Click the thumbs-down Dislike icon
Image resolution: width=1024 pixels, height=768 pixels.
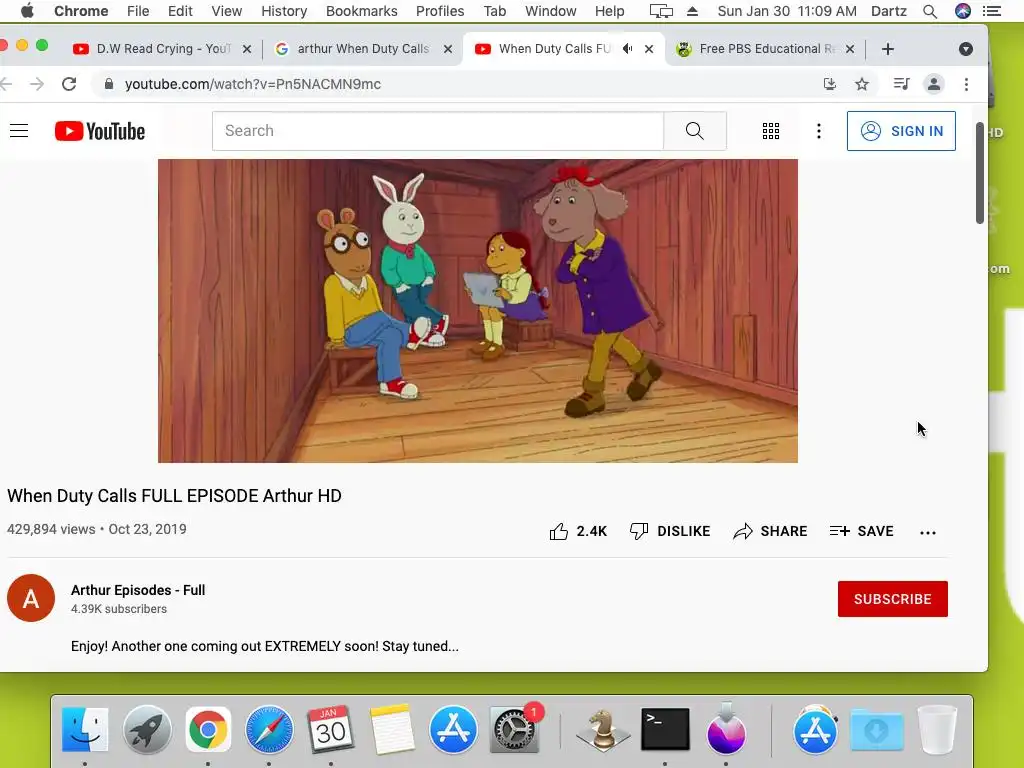click(639, 531)
